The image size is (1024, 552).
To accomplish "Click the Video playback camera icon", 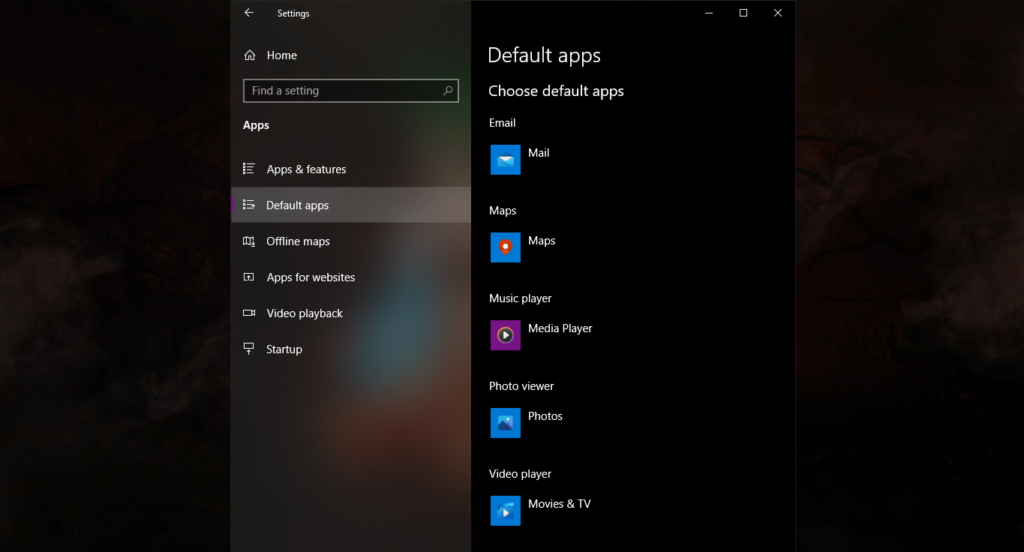I will pyautogui.click(x=249, y=313).
